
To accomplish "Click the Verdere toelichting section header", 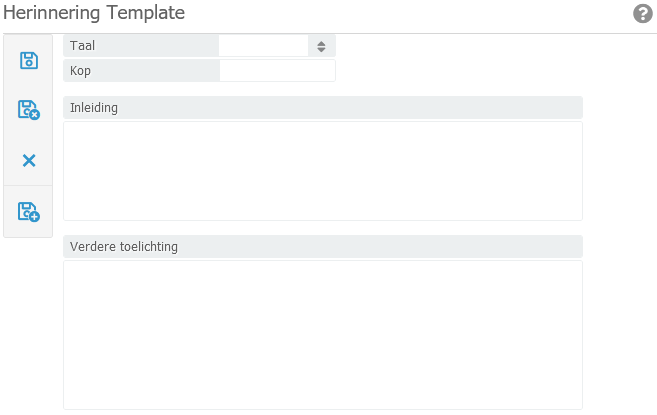I will pos(124,246).
